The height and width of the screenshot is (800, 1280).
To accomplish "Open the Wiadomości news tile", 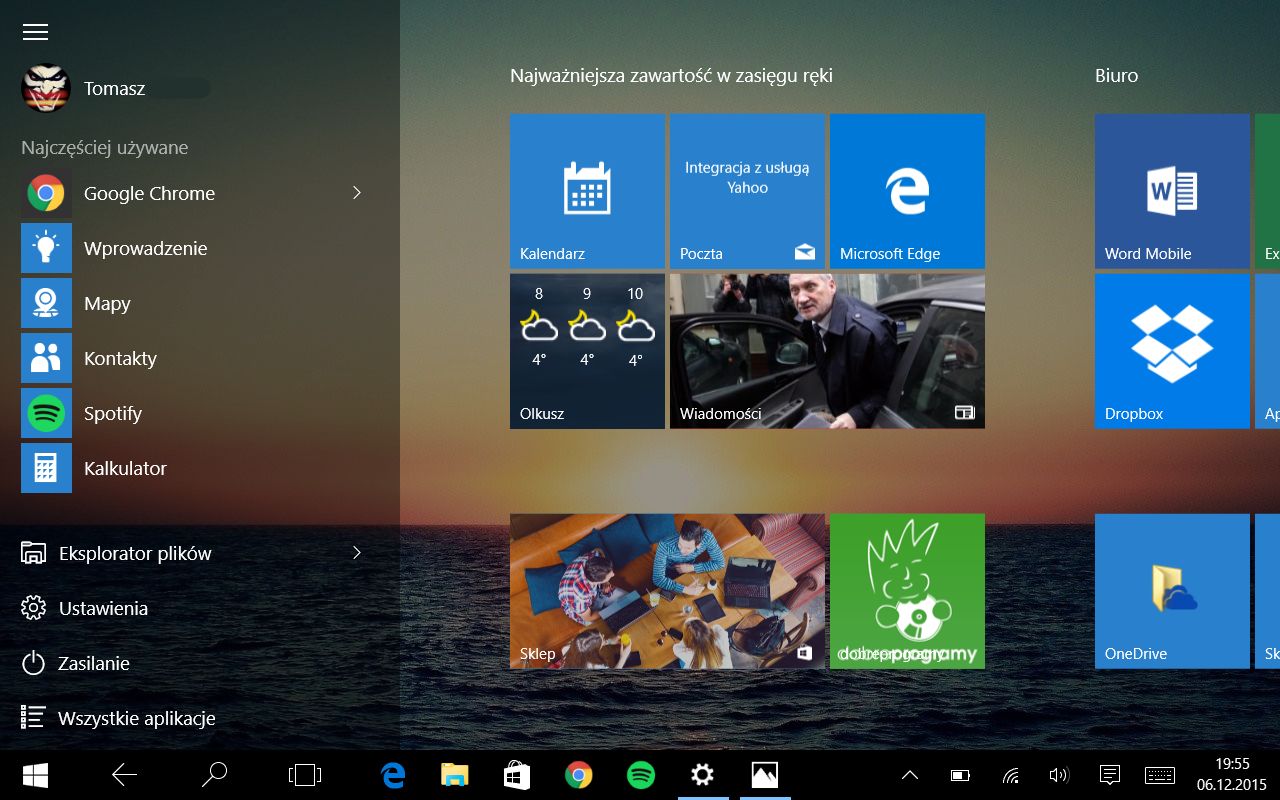I will click(827, 351).
